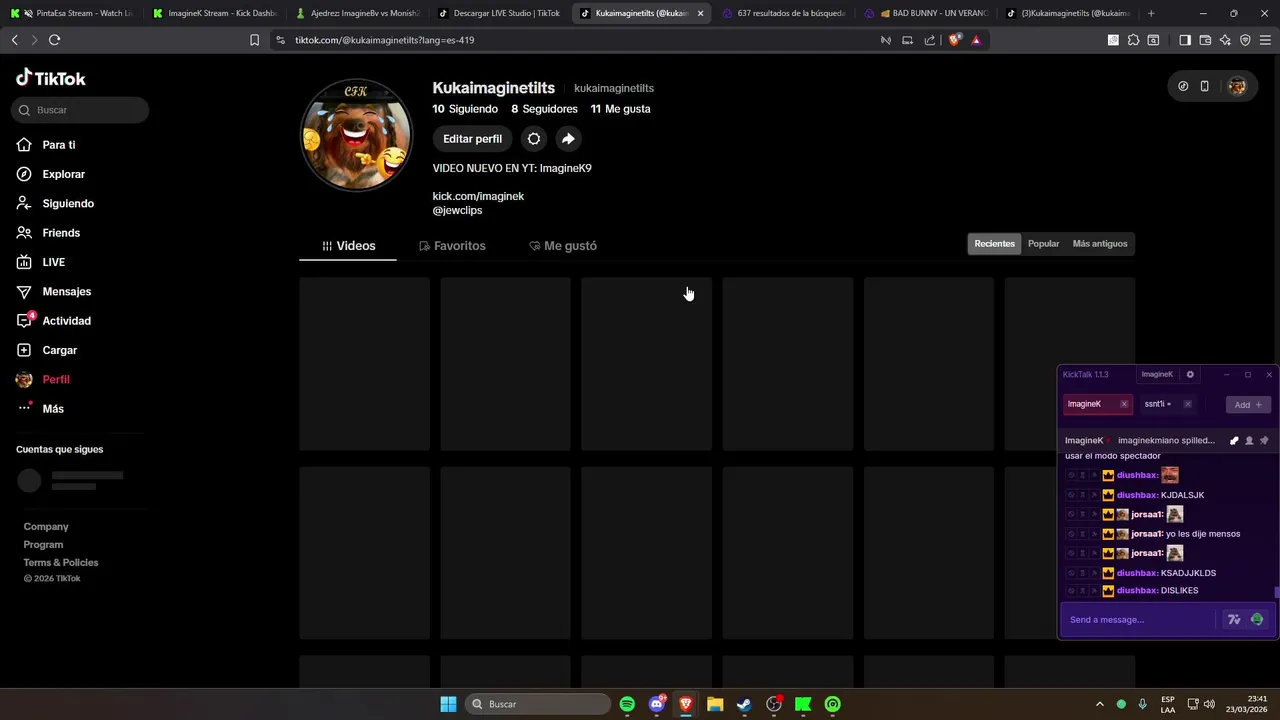Image resolution: width=1280 pixels, height=720 pixels.
Task: Open pinned messages icon in KickTalk
Action: (1264, 441)
